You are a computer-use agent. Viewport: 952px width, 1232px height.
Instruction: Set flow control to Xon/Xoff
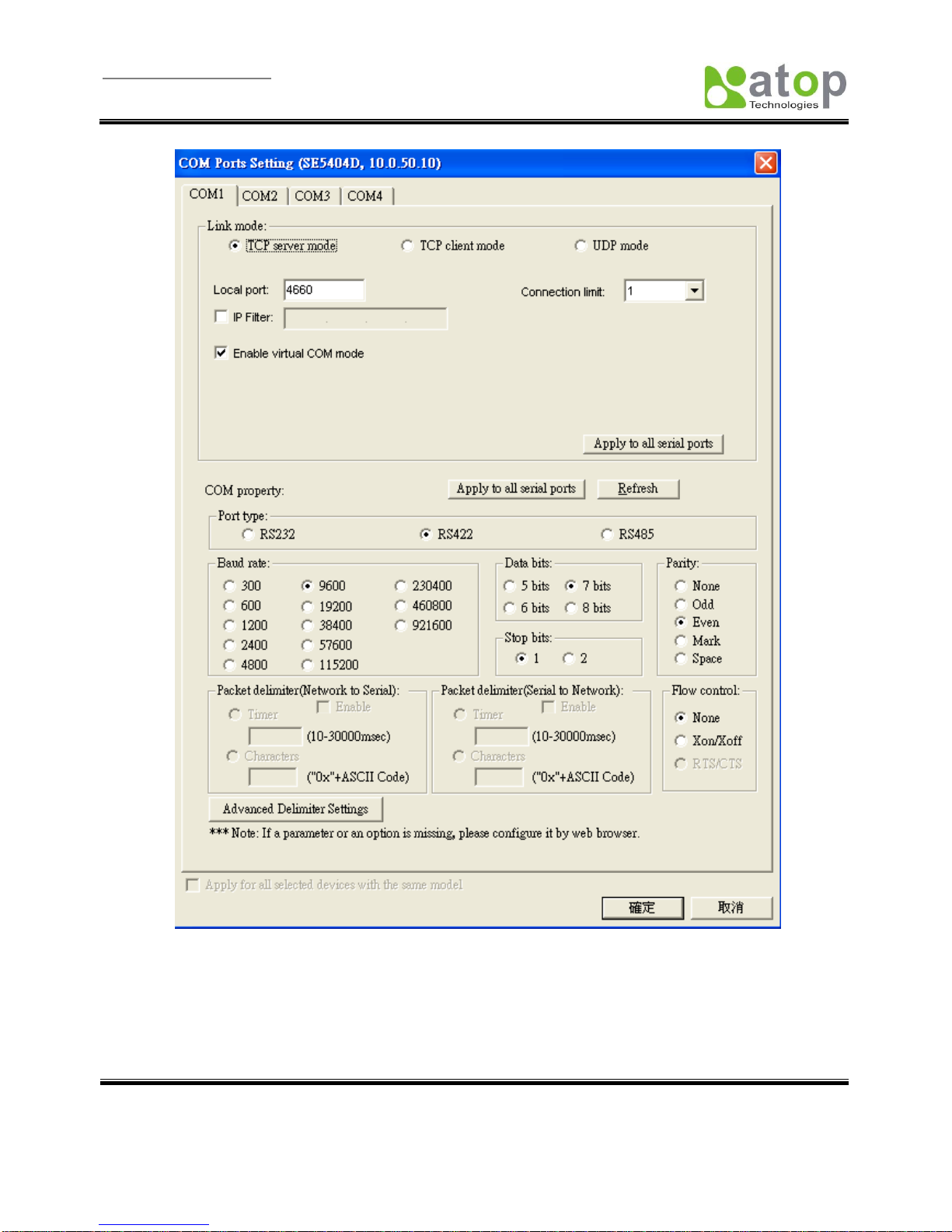[x=680, y=741]
